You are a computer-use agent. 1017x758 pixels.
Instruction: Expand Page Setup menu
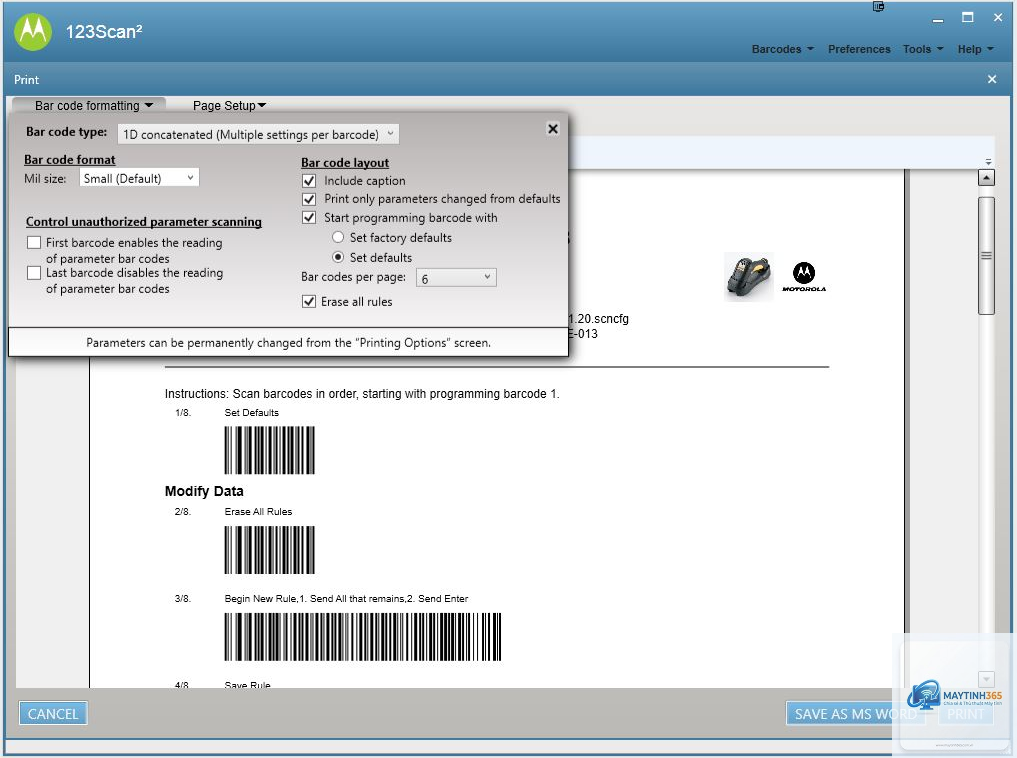(229, 105)
